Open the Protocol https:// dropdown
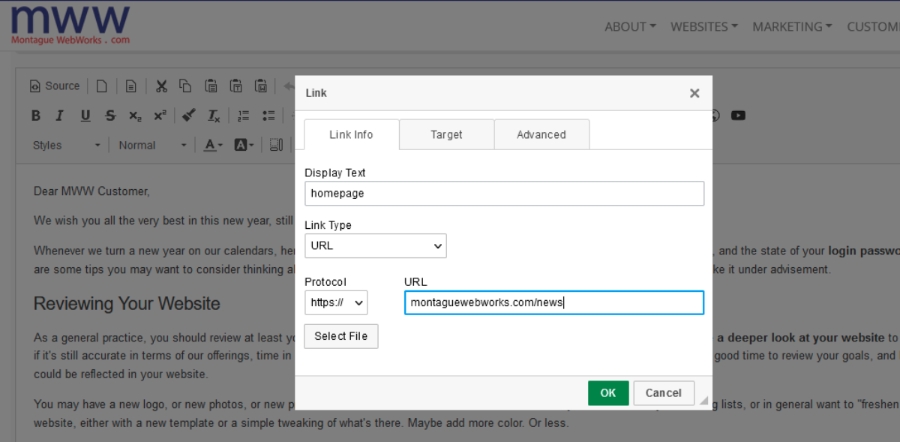 [336, 302]
